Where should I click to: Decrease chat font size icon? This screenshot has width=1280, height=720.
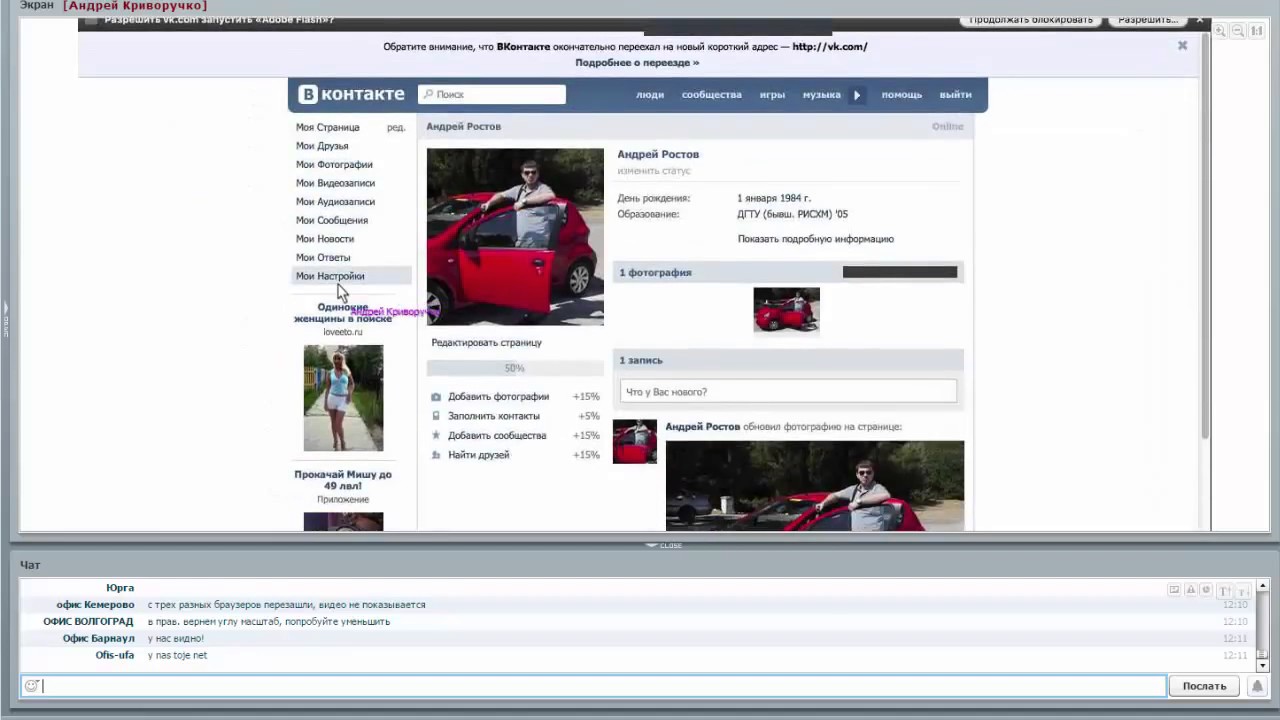click(1243, 591)
